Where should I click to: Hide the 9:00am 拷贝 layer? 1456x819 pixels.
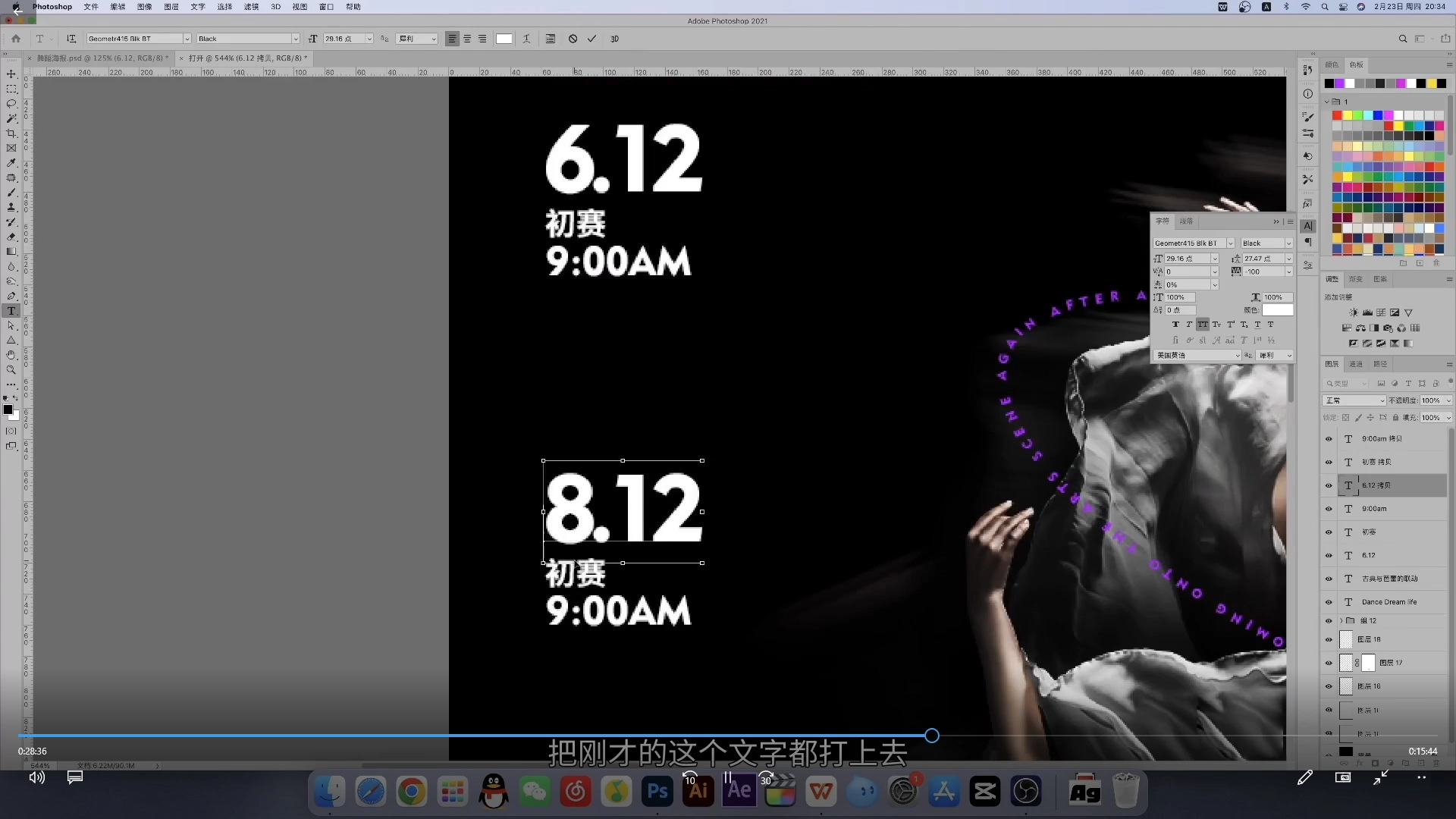pyautogui.click(x=1329, y=439)
